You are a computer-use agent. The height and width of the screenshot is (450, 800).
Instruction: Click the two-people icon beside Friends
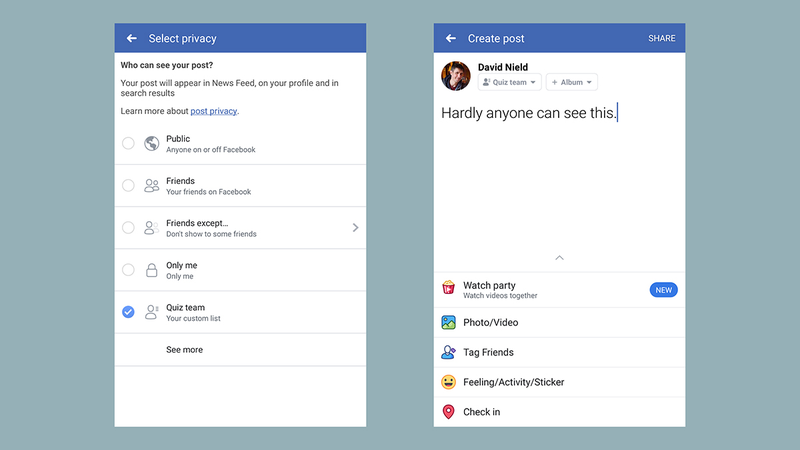[x=152, y=186]
